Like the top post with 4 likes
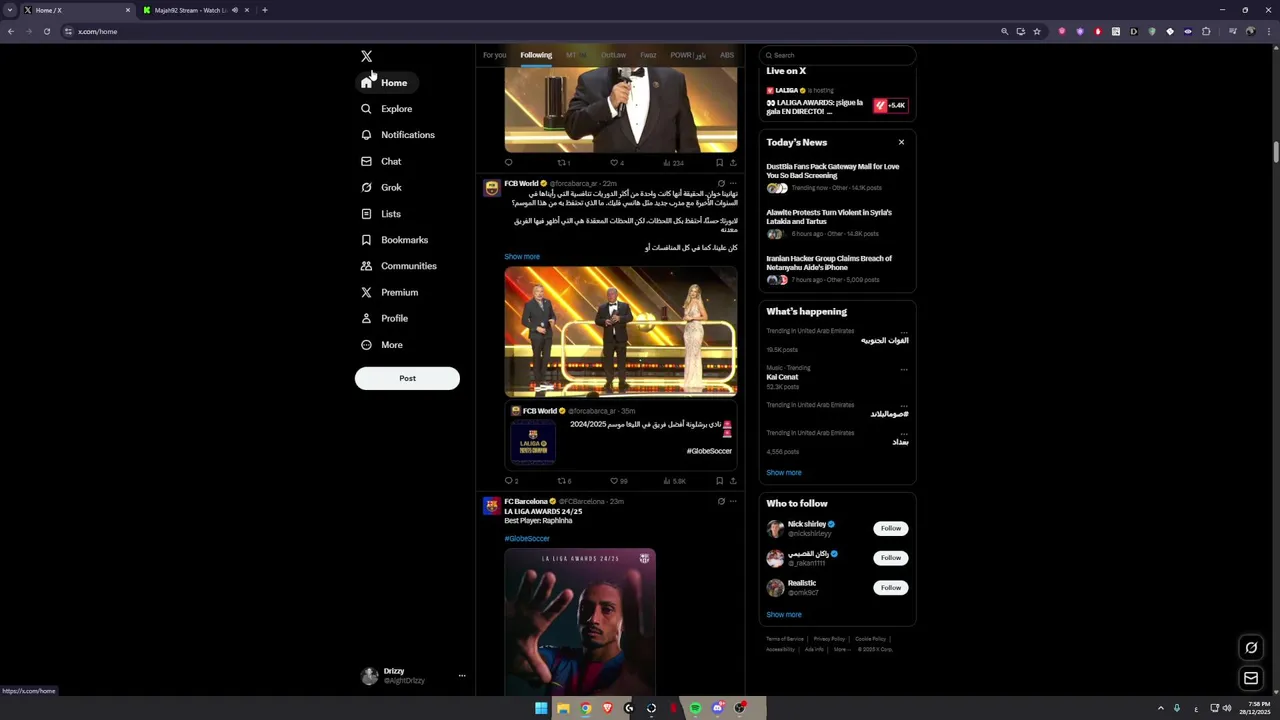The height and width of the screenshot is (720, 1280). click(x=617, y=163)
